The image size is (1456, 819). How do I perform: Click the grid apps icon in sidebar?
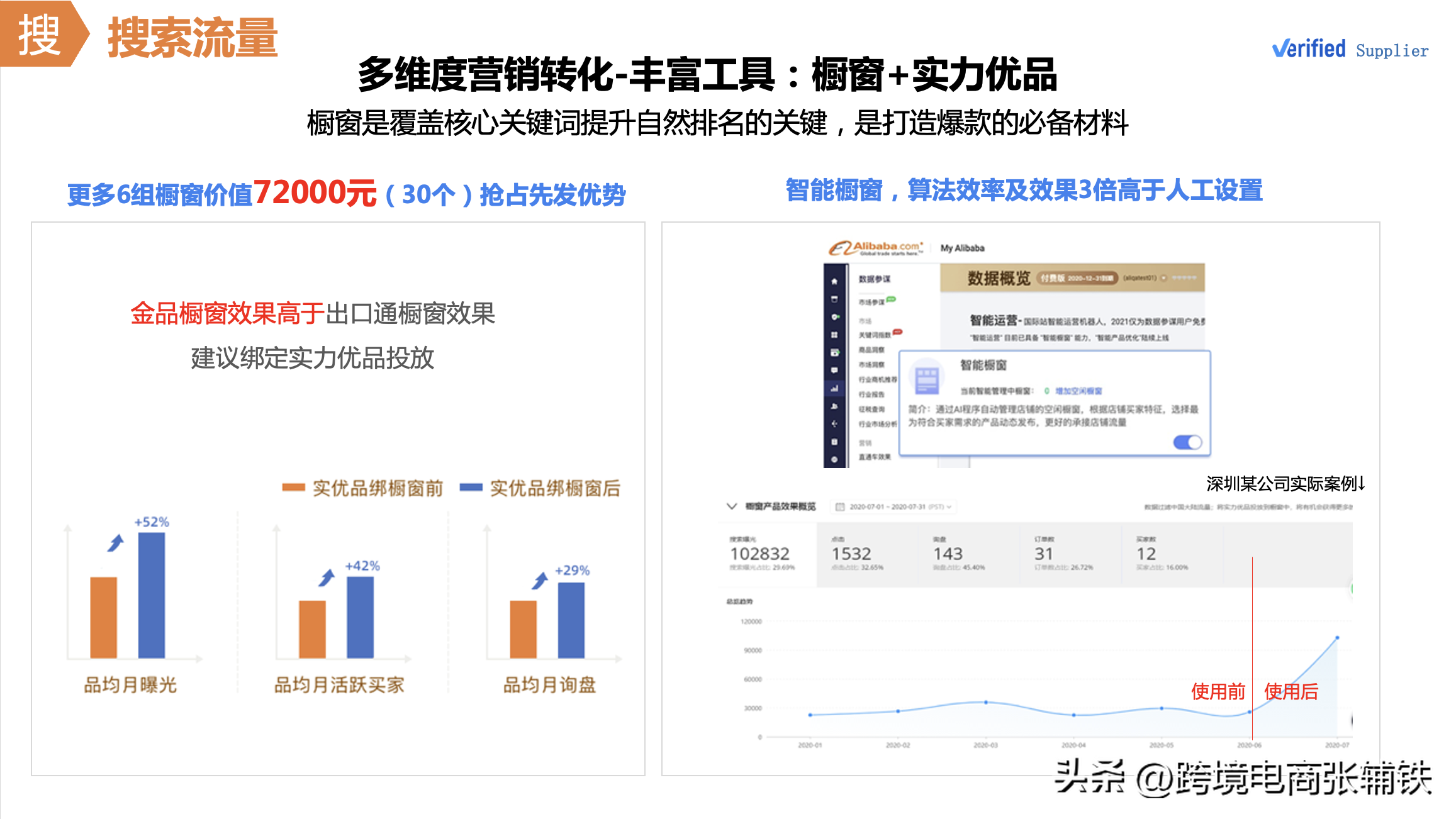tap(834, 335)
